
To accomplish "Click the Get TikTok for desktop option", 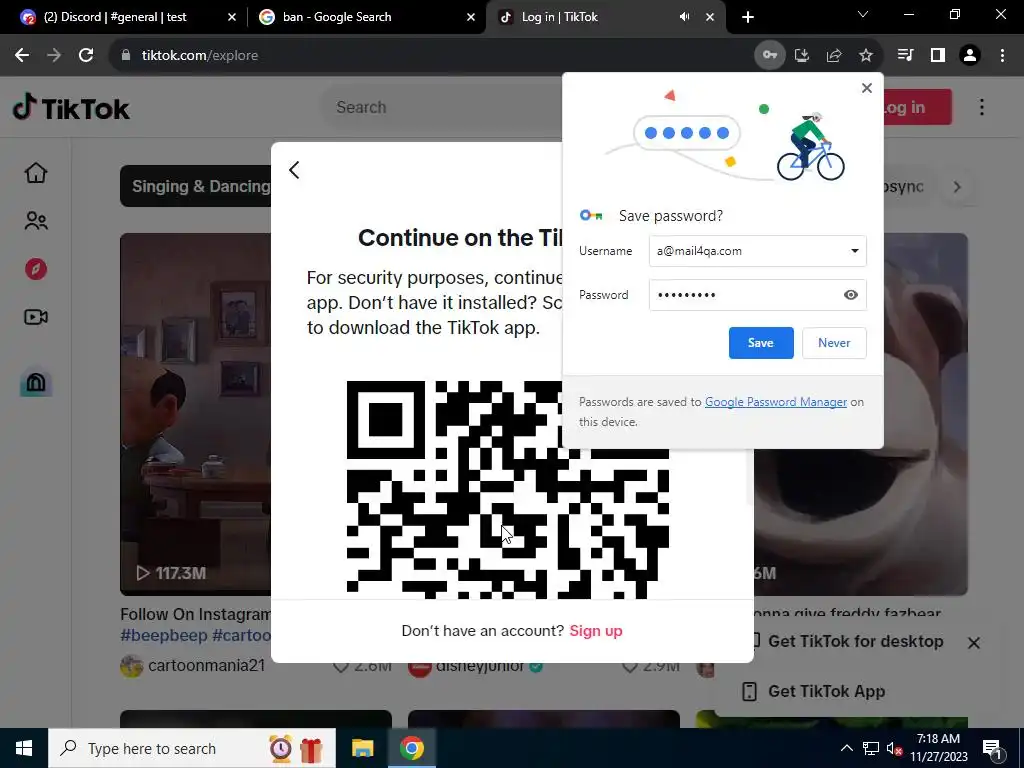I will click(855, 641).
